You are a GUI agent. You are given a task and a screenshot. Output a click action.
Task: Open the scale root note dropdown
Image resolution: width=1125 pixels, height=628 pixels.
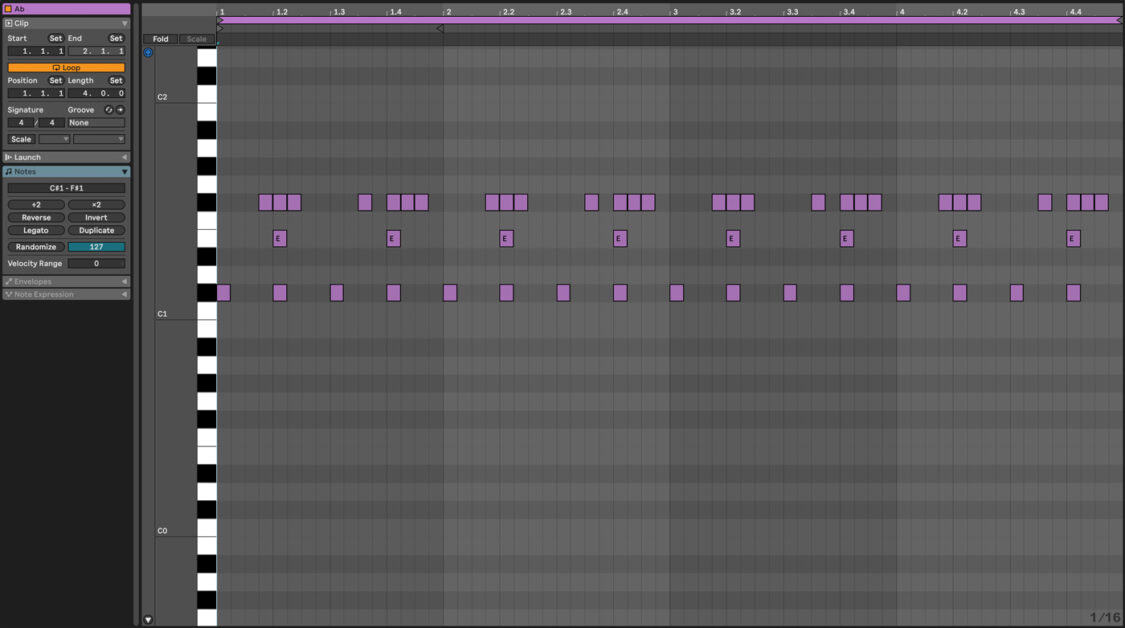(54, 139)
